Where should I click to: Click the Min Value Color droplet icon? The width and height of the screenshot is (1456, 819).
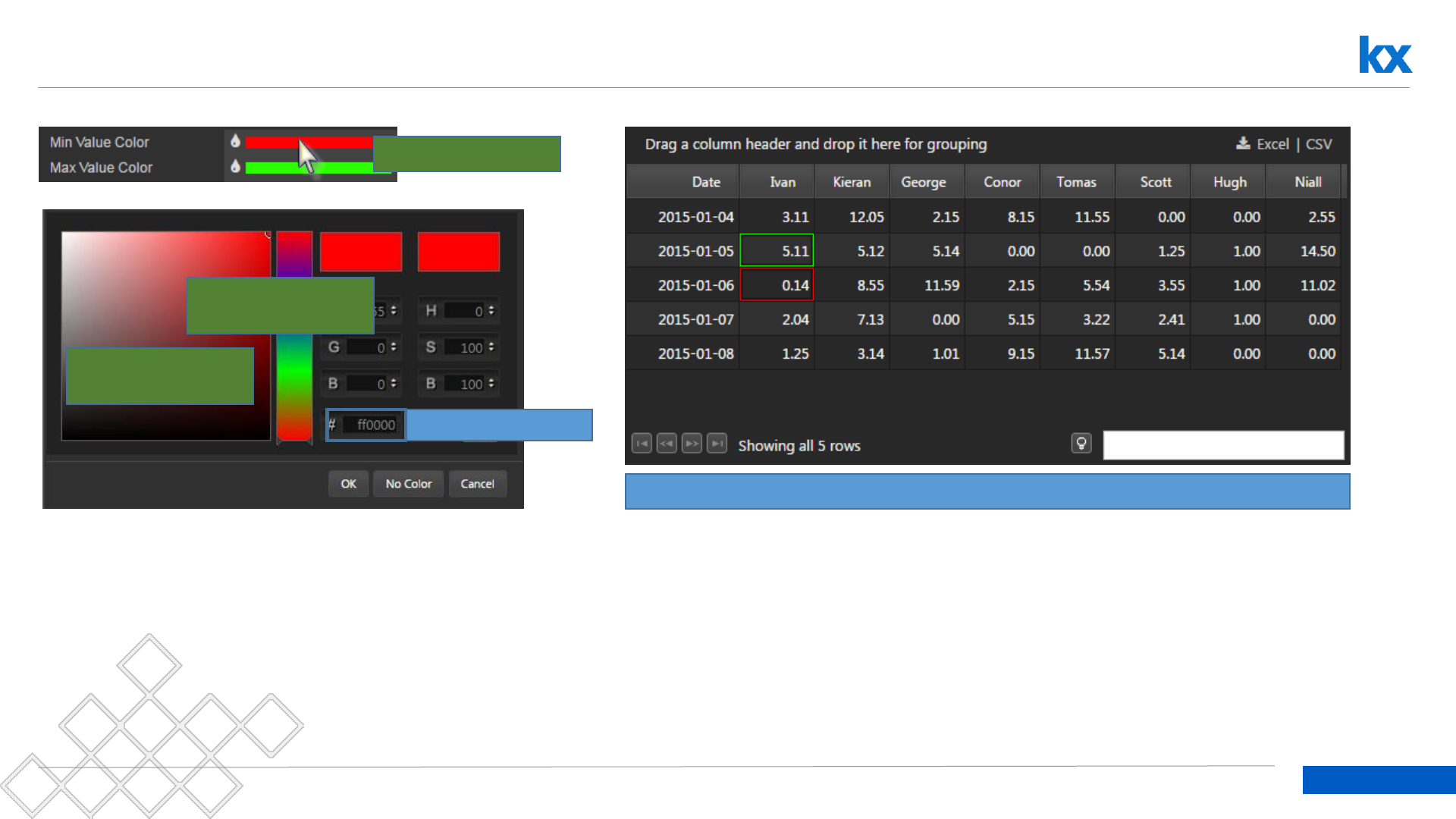click(235, 141)
